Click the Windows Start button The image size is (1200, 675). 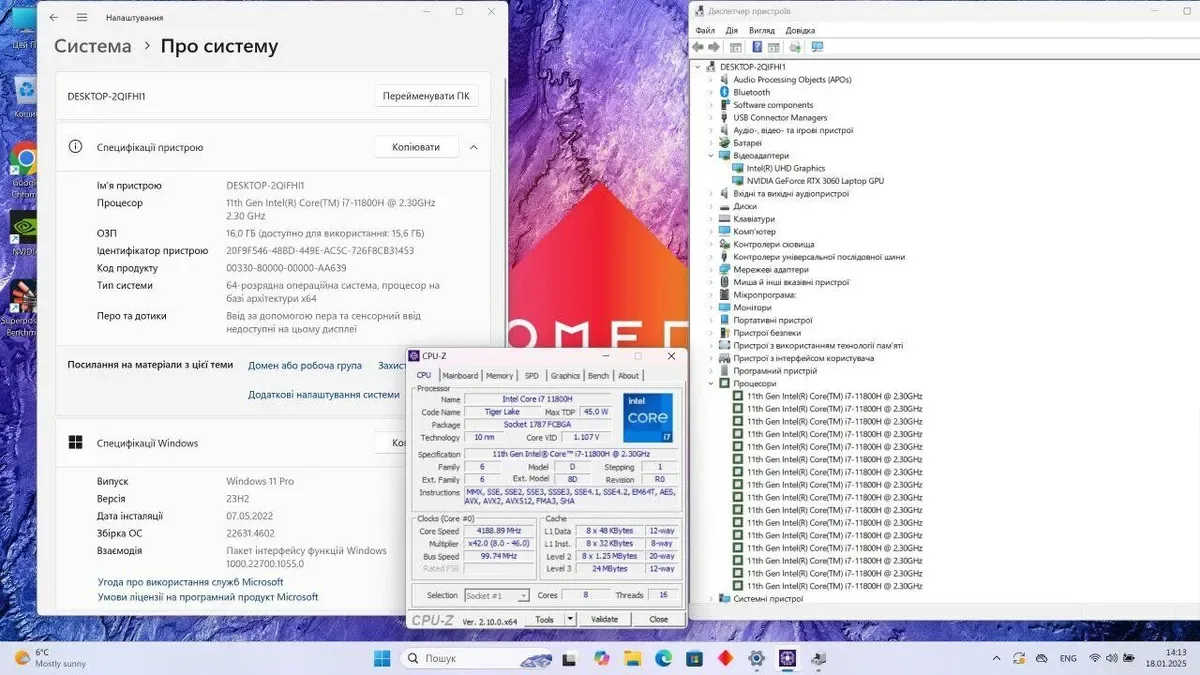(382, 658)
